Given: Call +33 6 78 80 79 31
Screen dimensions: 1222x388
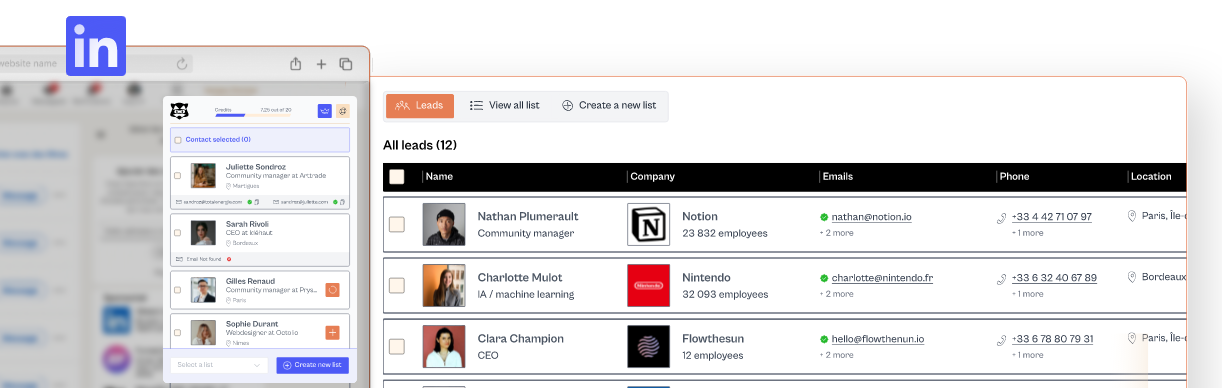Looking at the screenshot, I should 1053,339.
